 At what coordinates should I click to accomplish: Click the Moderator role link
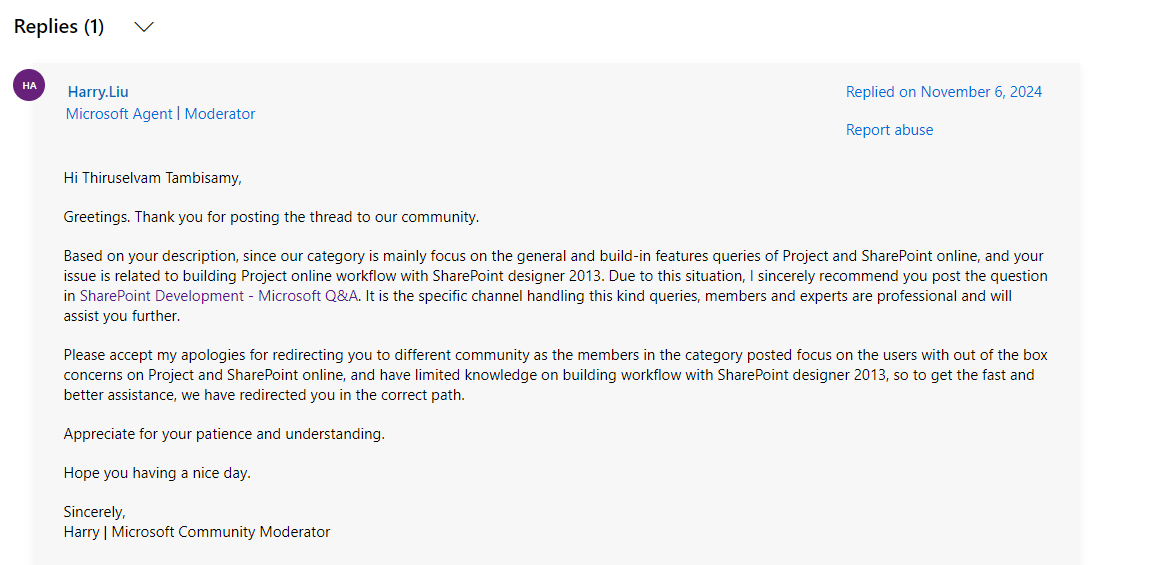tap(220, 114)
